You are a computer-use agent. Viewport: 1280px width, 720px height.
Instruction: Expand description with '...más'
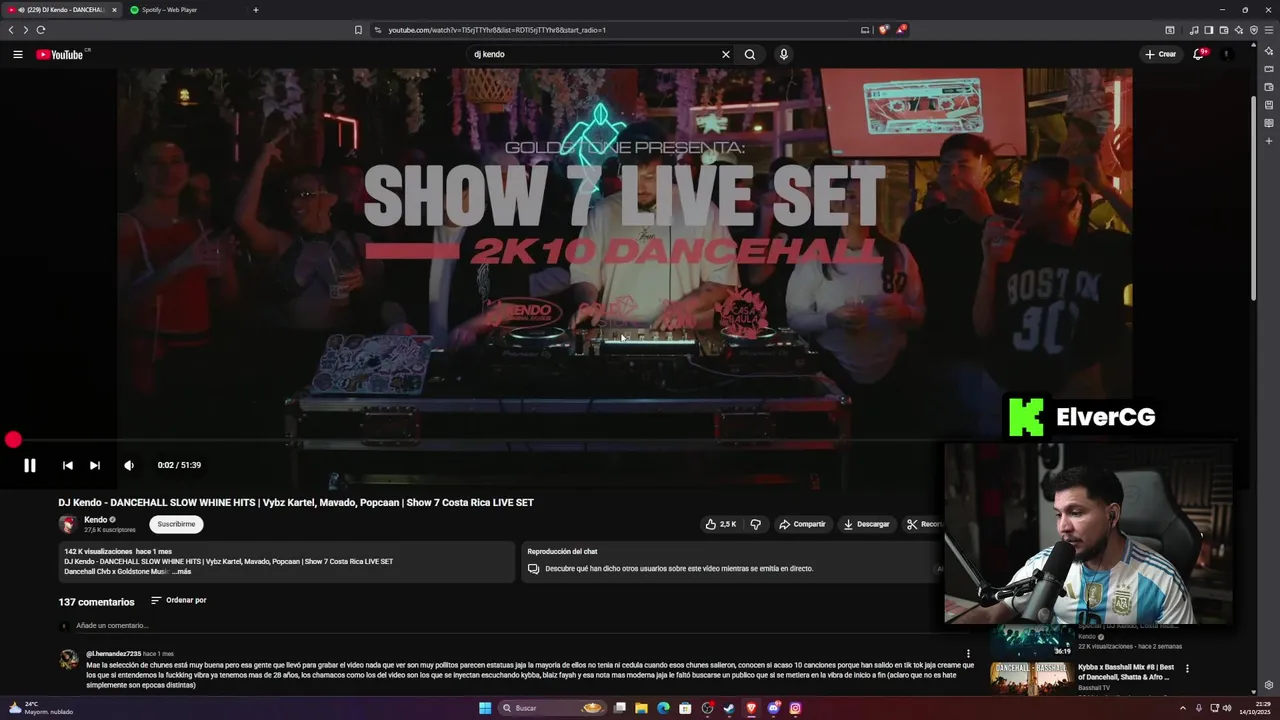181,572
